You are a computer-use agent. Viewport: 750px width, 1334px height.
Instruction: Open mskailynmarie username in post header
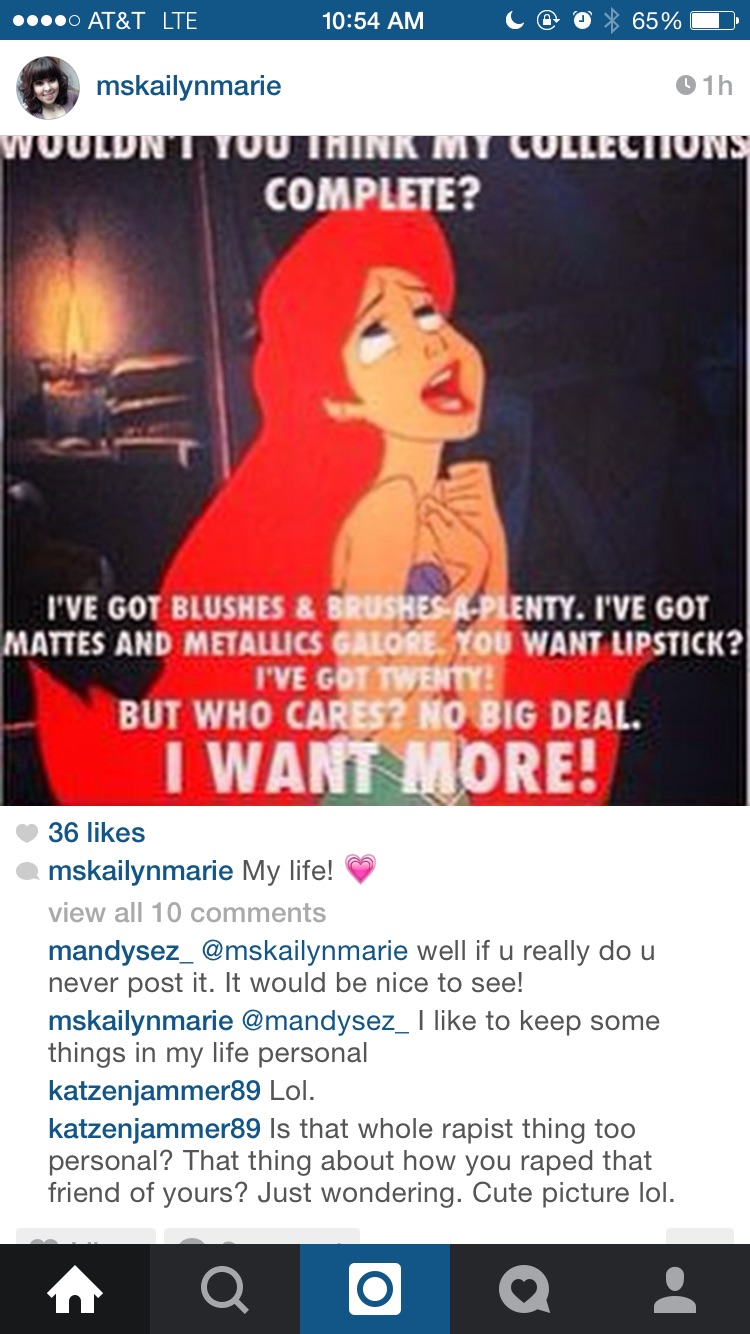click(x=189, y=86)
